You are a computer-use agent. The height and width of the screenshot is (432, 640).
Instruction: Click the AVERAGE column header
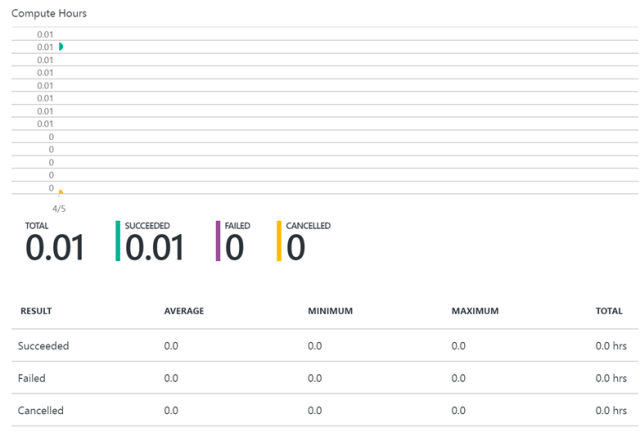coord(184,311)
